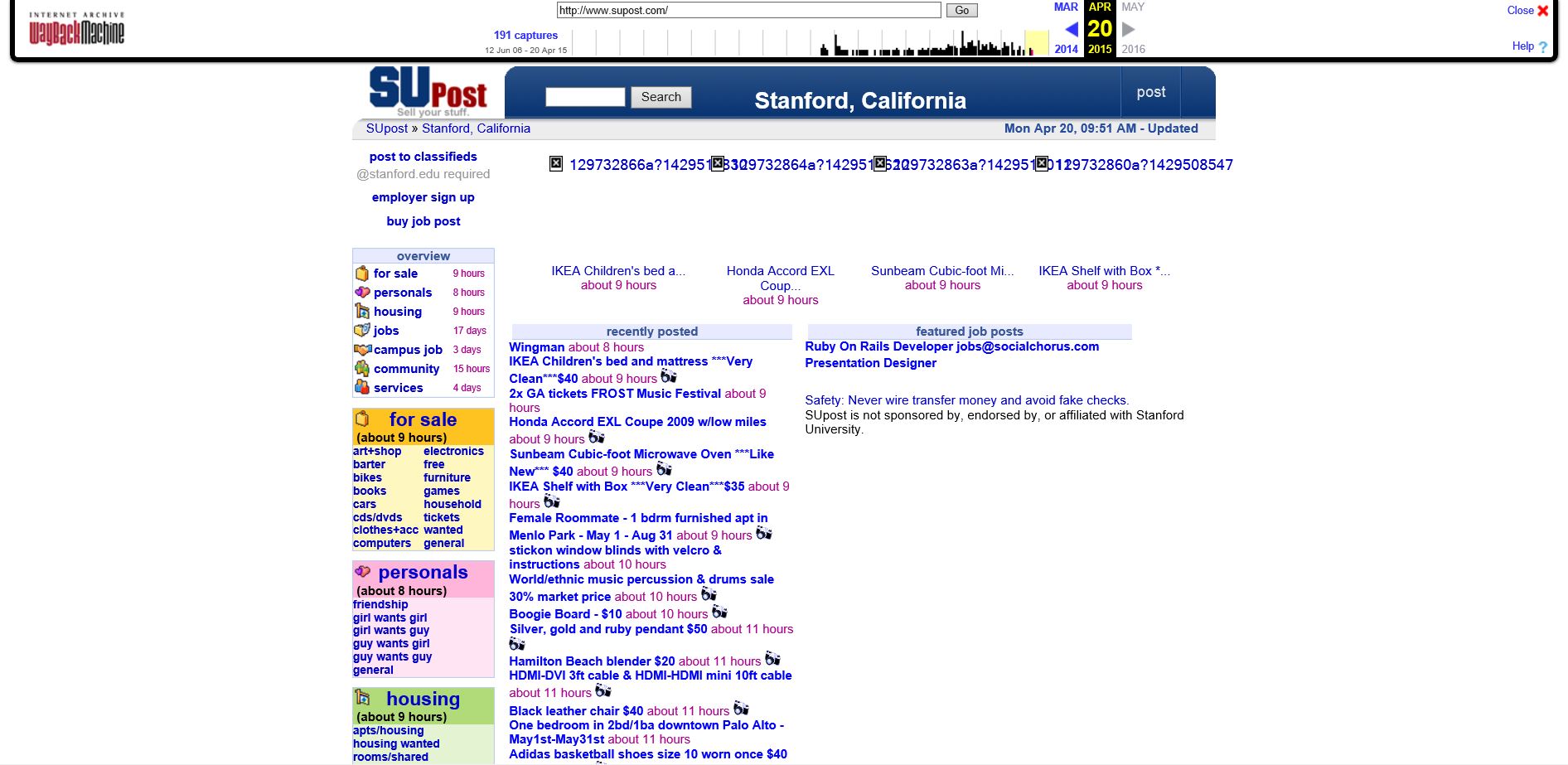Click the services icon in overview list
This screenshot has width=1568, height=765.
(x=362, y=388)
